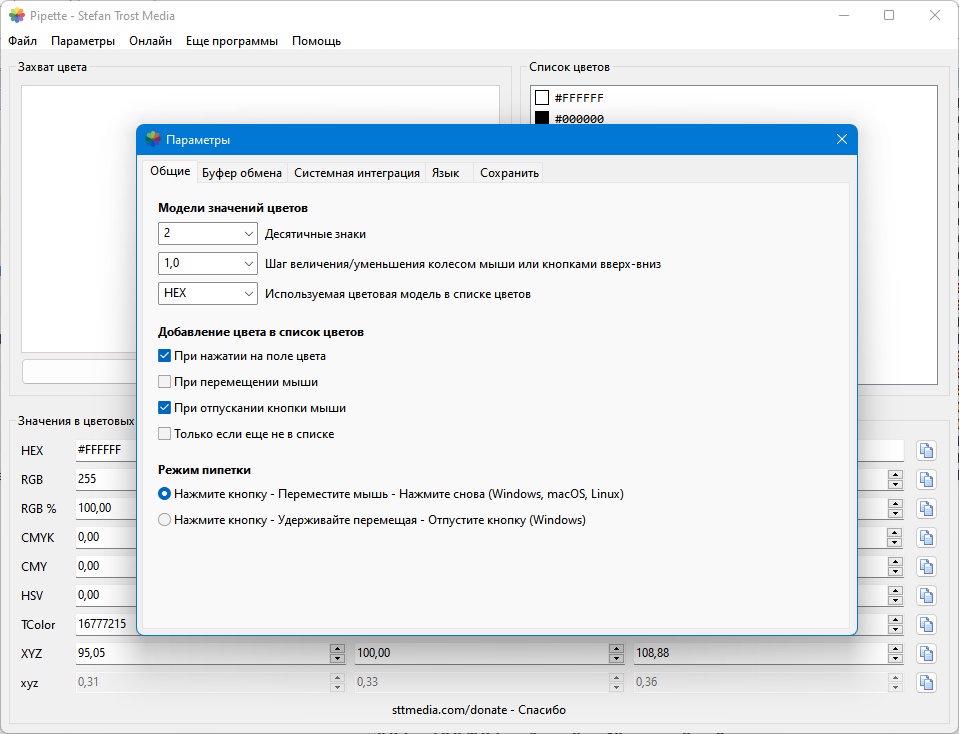959x734 pixels.
Task: Enable 'При перемещении мыши' checkbox
Action: click(165, 382)
